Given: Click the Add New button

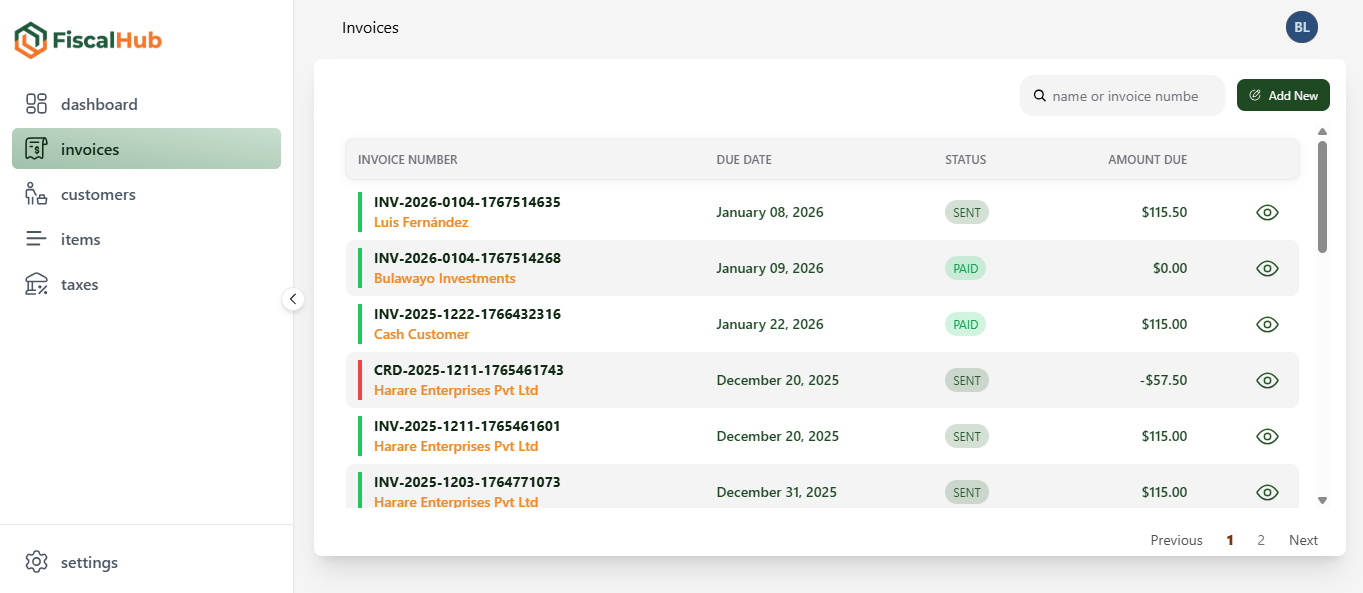Looking at the screenshot, I should point(1283,94).
